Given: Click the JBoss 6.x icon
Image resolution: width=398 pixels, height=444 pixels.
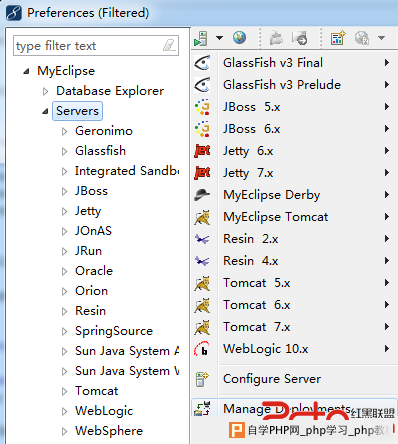Looking at the screenshot, I should 202,129.
